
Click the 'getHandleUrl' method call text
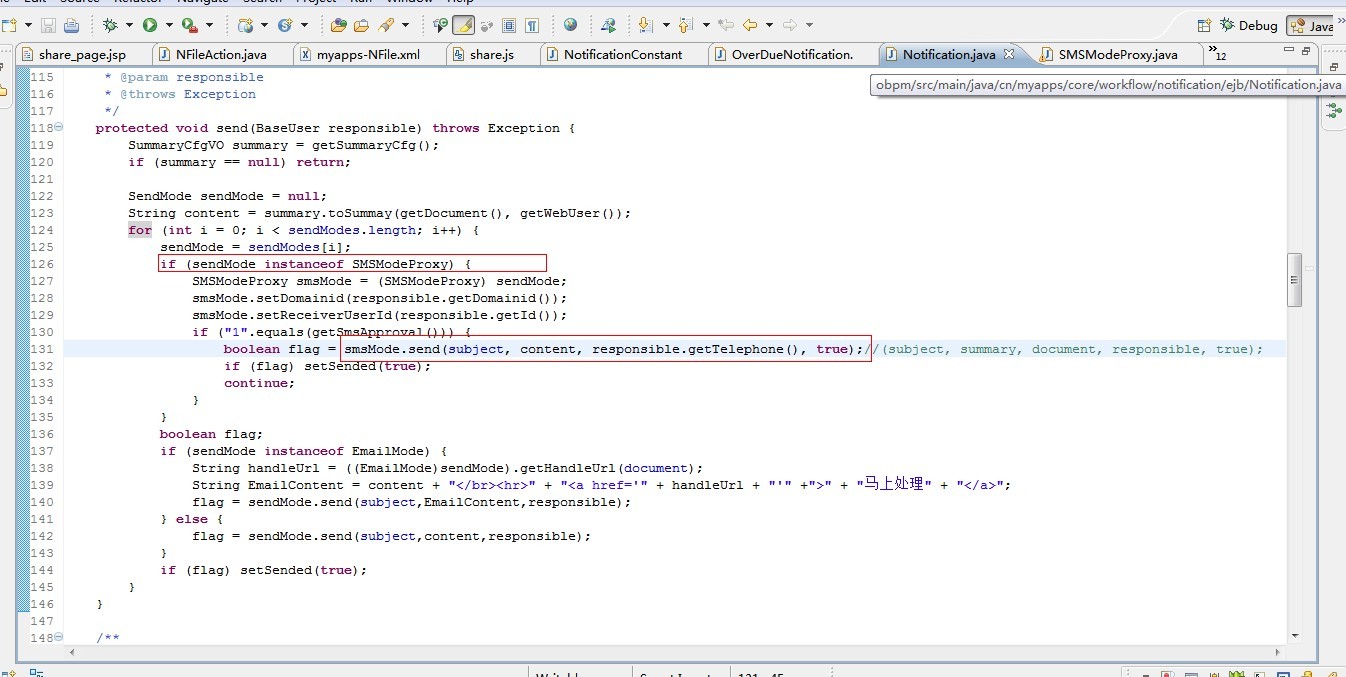tap(569, 468)
